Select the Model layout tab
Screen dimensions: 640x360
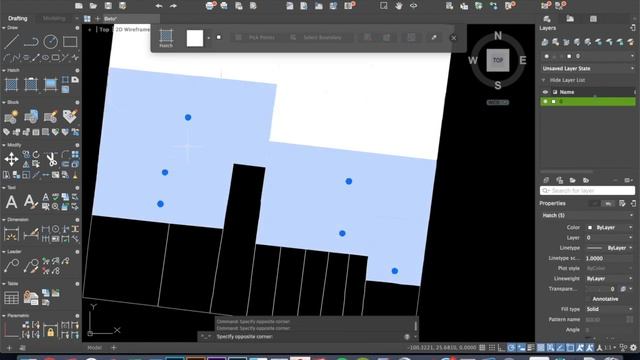tap(94, 348)
